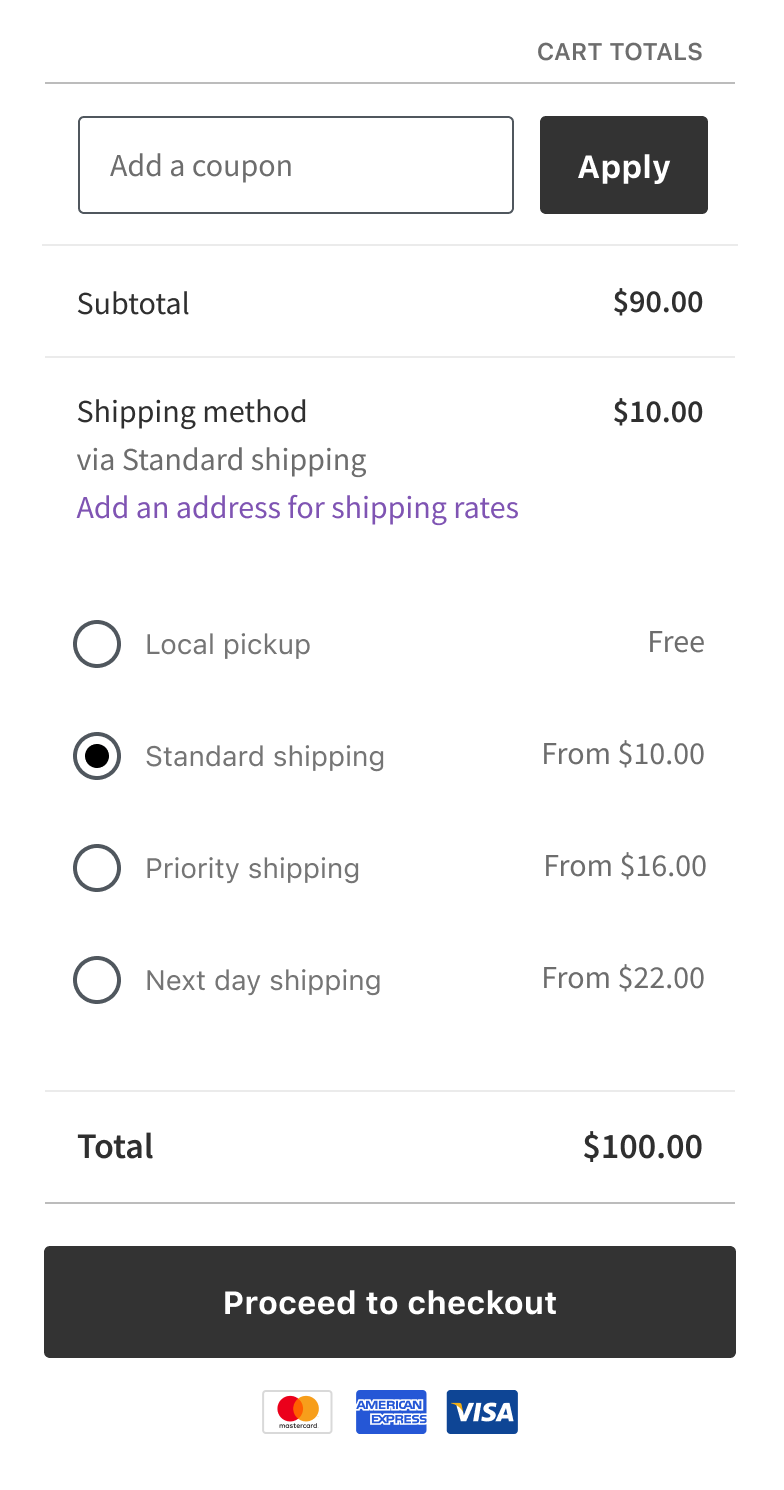Select the Standard shipping option

(x=97, y=756)
